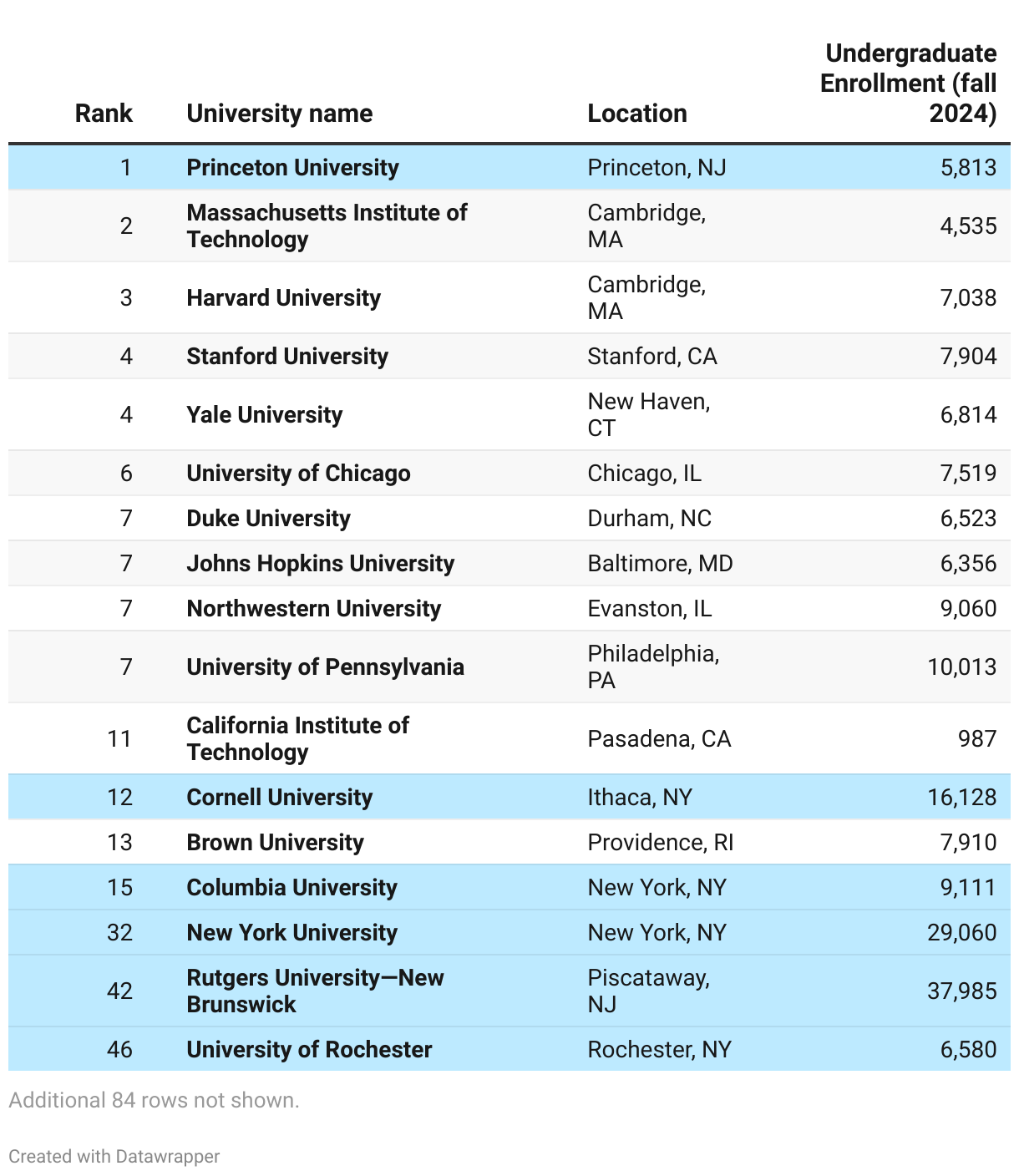Click University of Chicago entry
Screen dimensions: 1019x1176
(x=298, y=473)
